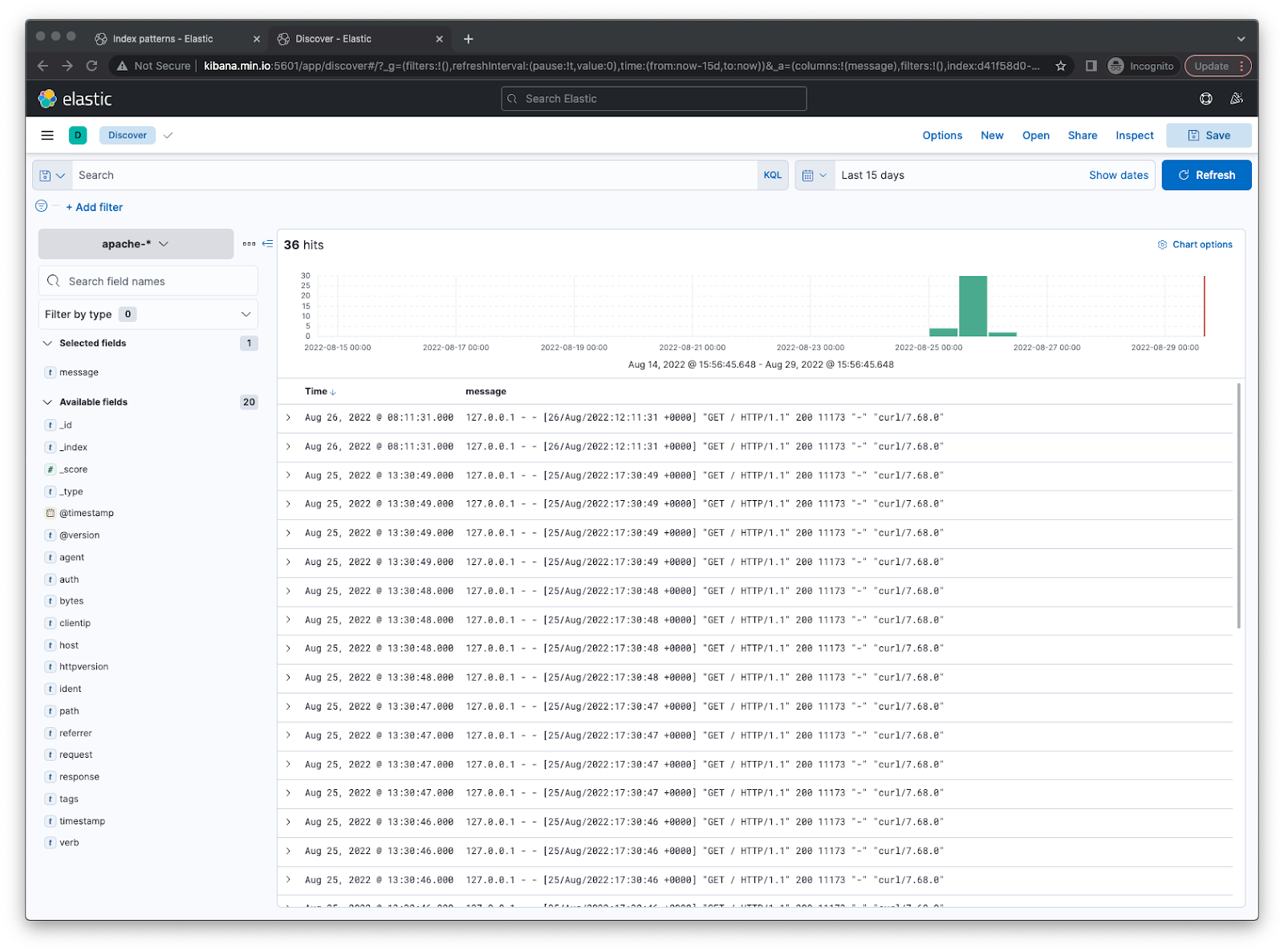This screenshot has width=1284, height=952.
Task: Collapse the Available fields section
Action: pos(47,402)
